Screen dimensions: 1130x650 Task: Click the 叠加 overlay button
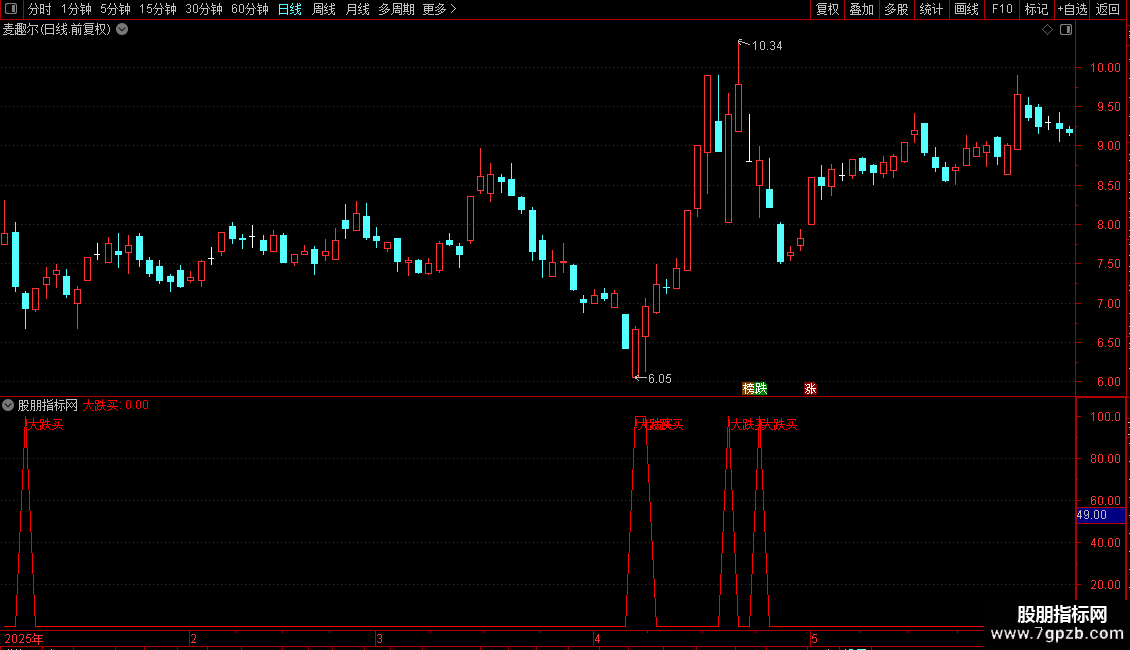pyautogui.click(x=861, y=9)
